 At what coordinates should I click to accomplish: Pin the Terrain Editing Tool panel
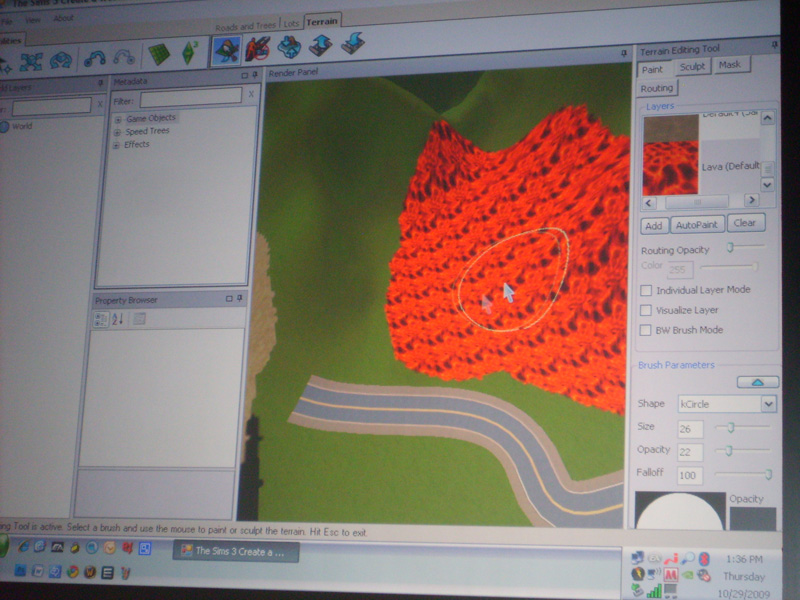click(x=775, y=45)
